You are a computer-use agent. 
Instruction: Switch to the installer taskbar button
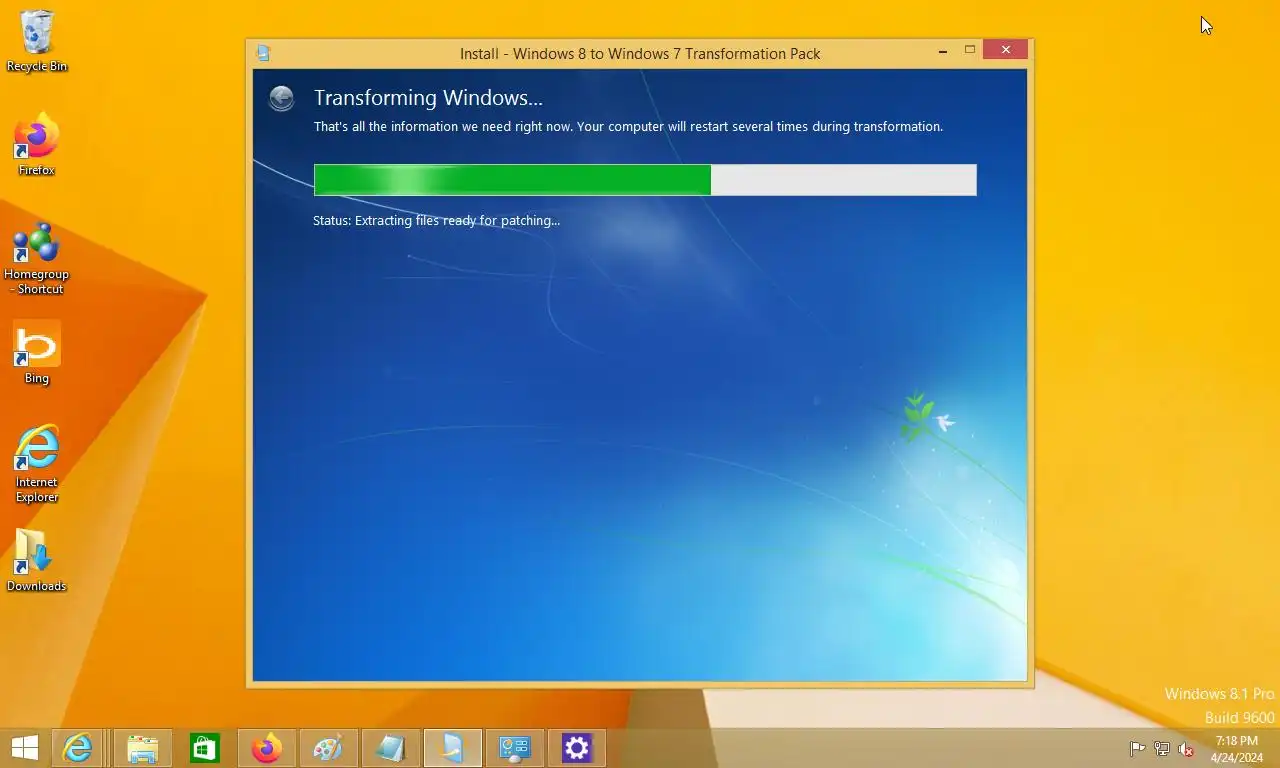(453, 748)
